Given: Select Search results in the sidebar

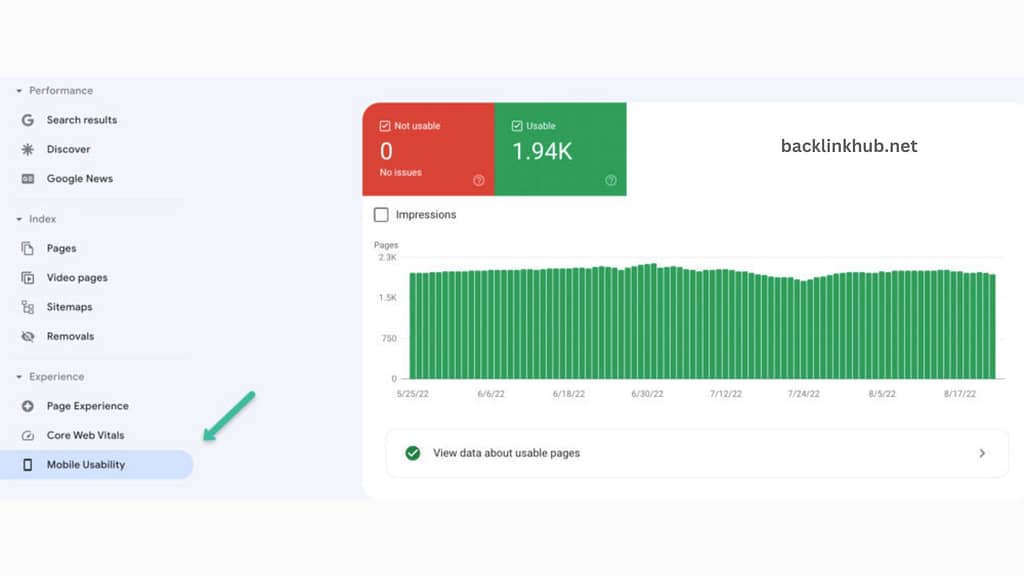Looking at the screenshot, I should [x=81, y=120].
